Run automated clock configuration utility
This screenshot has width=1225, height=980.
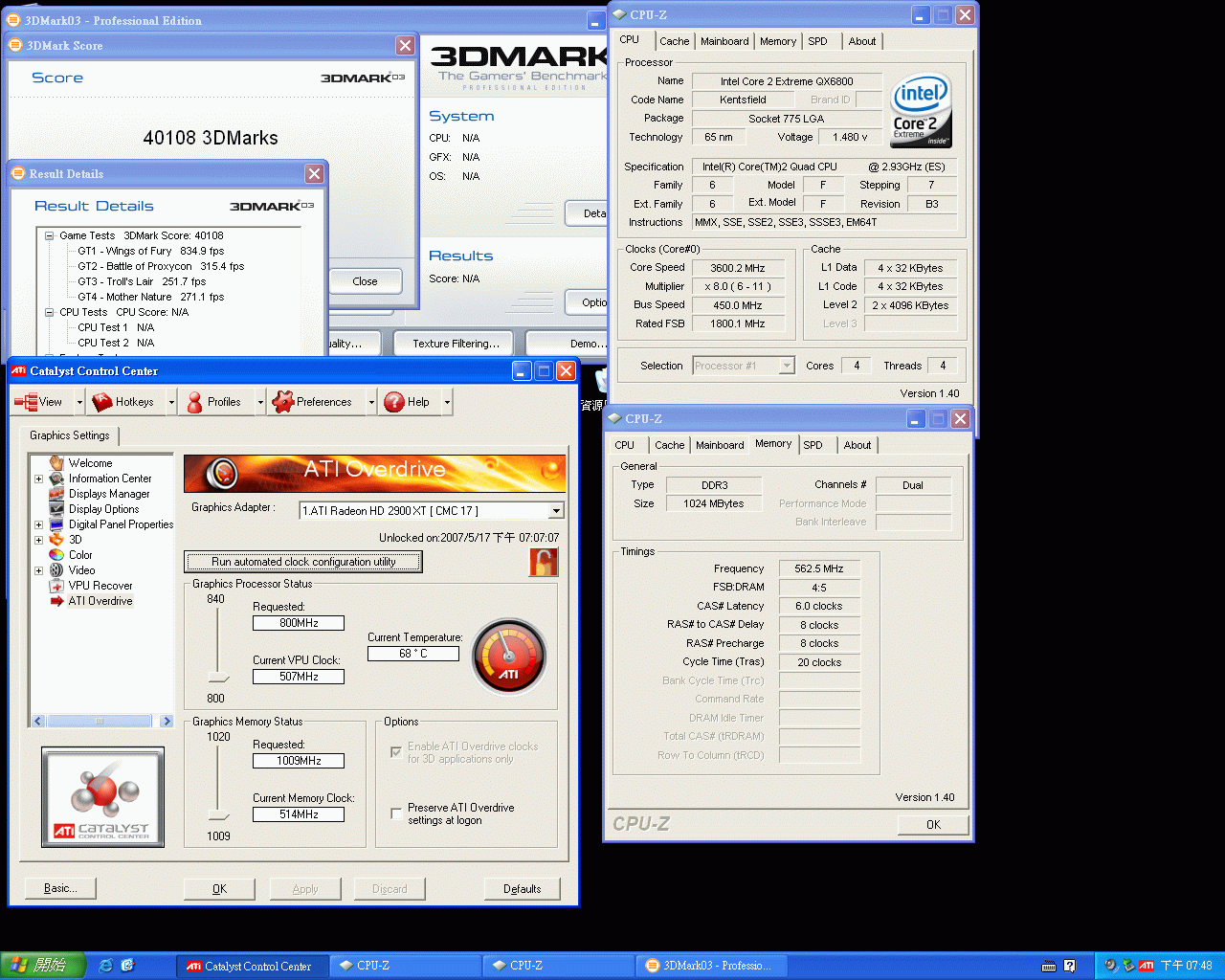(x=303, y=562)
